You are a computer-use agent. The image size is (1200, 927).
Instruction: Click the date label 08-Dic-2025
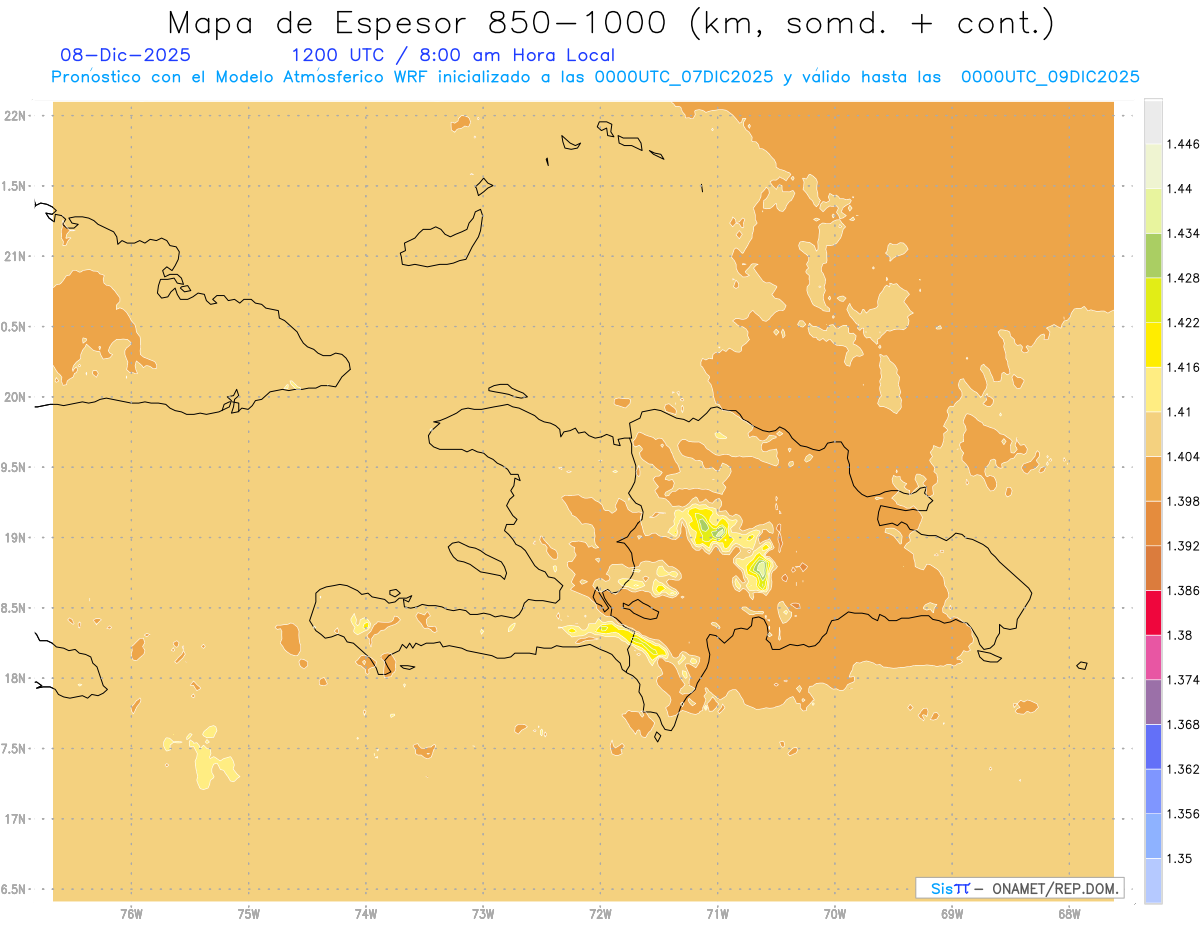tap(126, 55)
